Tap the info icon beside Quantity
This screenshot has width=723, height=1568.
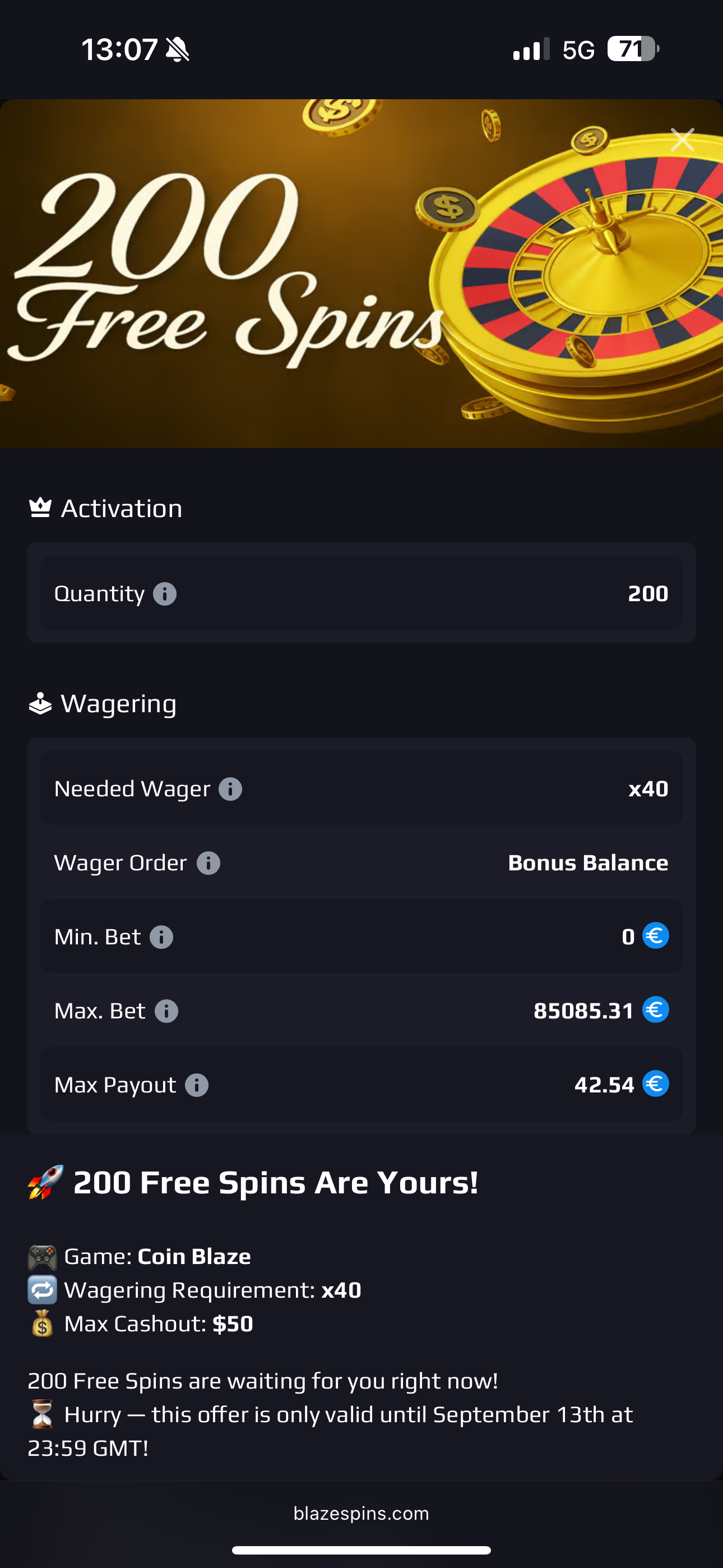coord(164,593)
